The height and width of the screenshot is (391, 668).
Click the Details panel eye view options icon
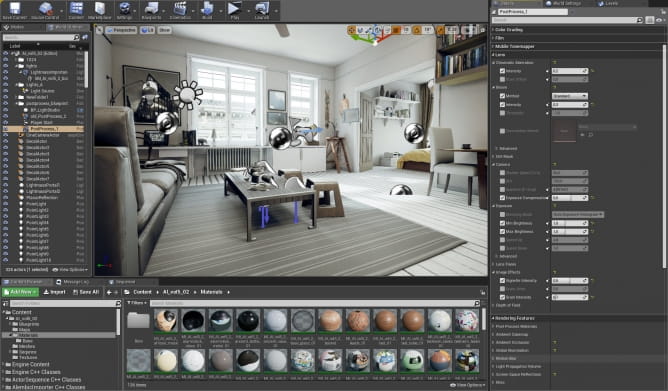[659, 20]
